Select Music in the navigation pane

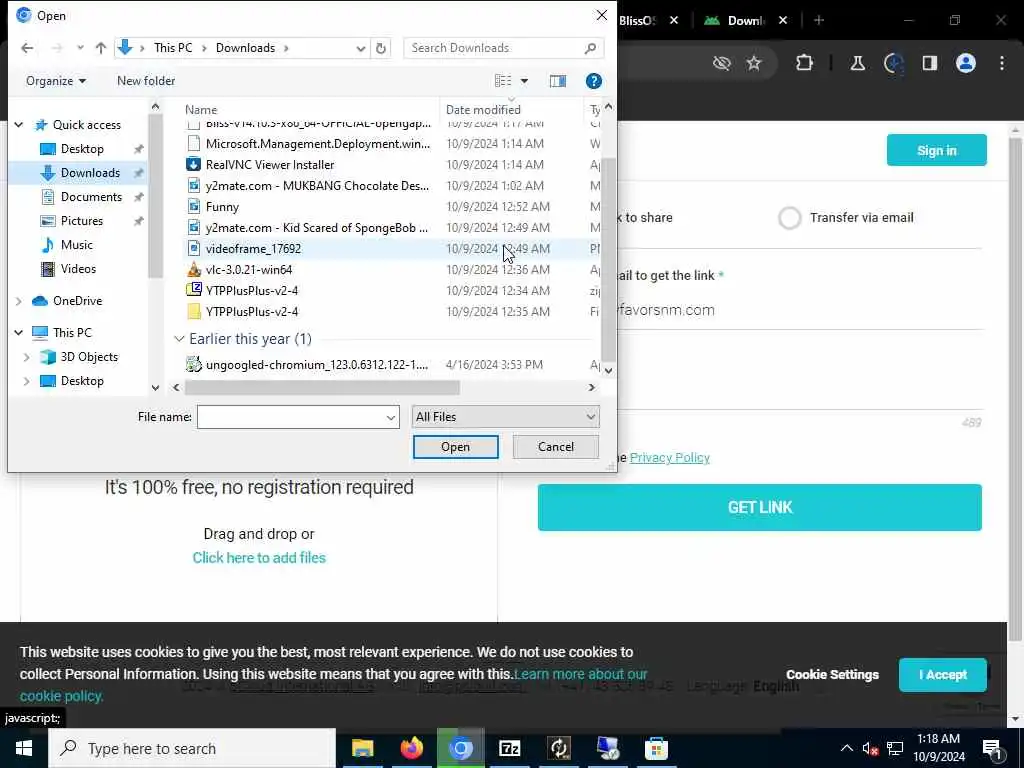tap(76, 245)
